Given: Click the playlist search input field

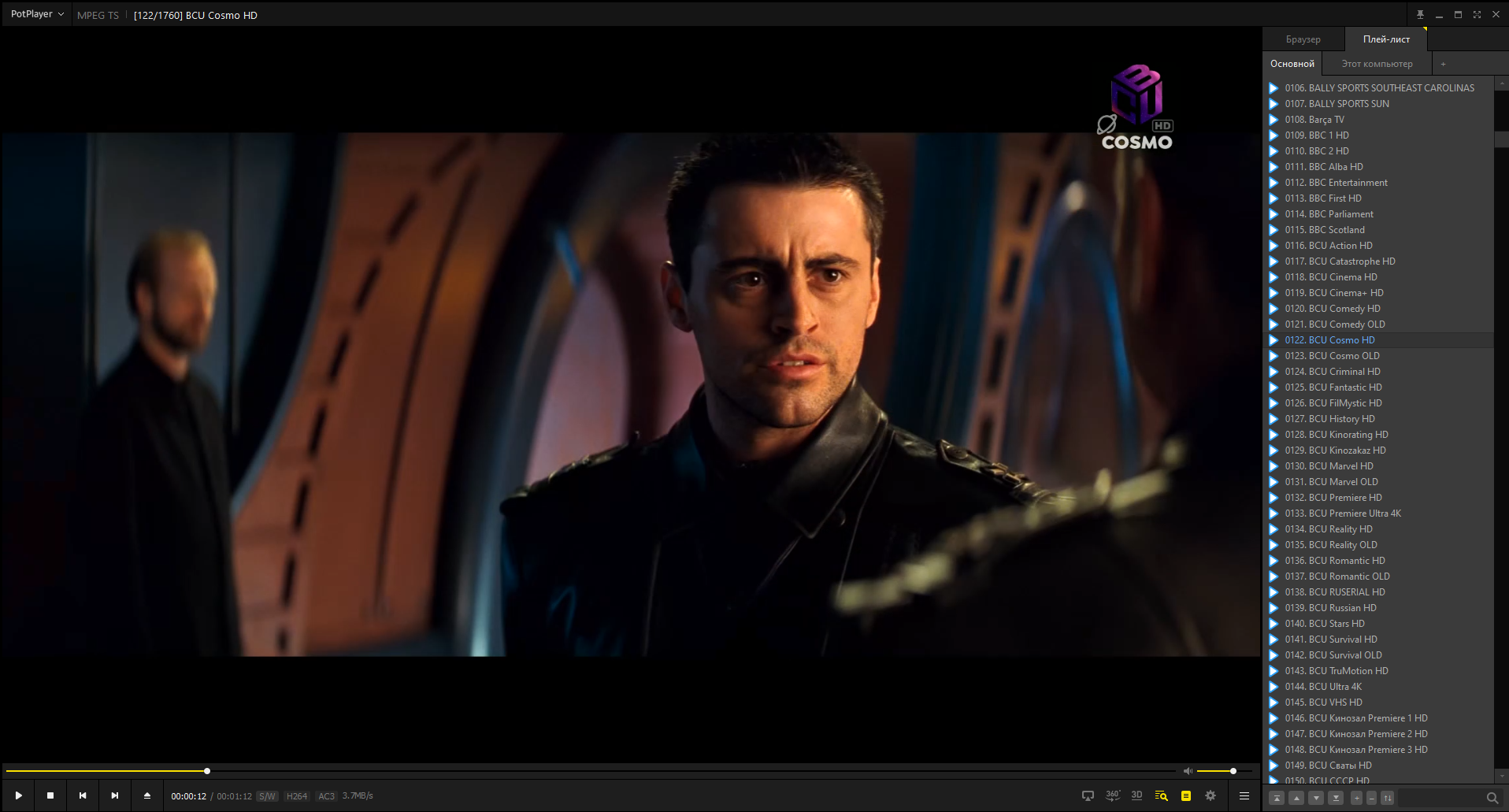Looking at the screenshot, I should 1440,798.
